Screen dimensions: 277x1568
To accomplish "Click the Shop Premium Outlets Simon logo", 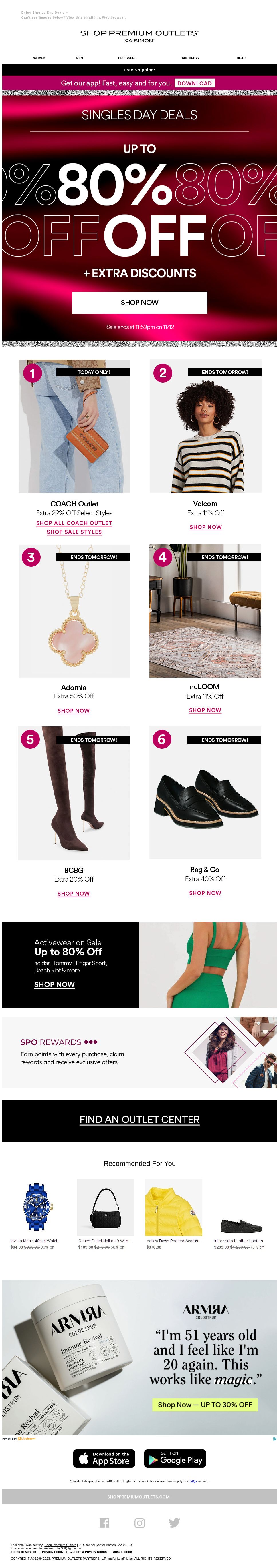I will 139,36.
